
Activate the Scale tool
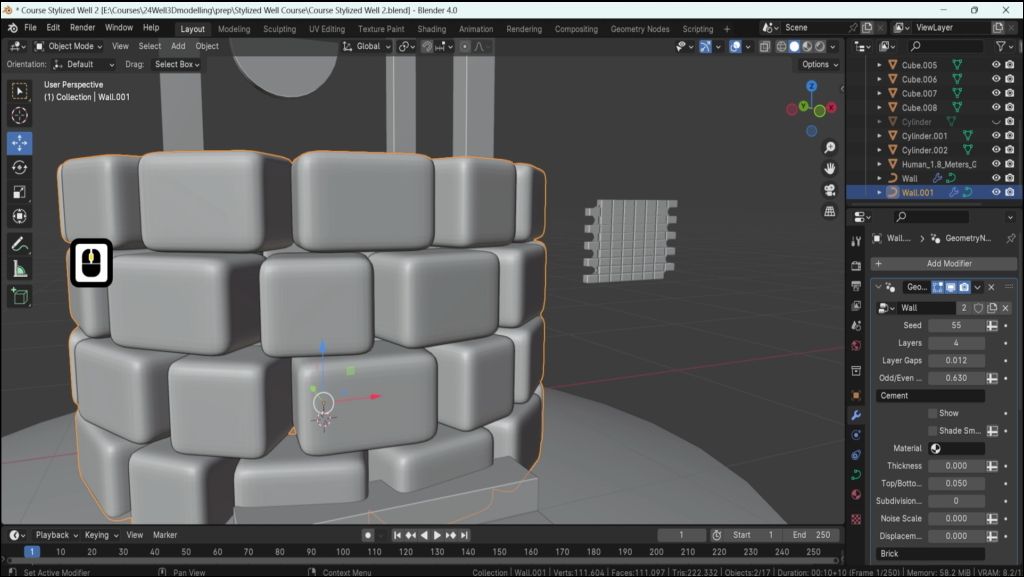tap(20, 192)
